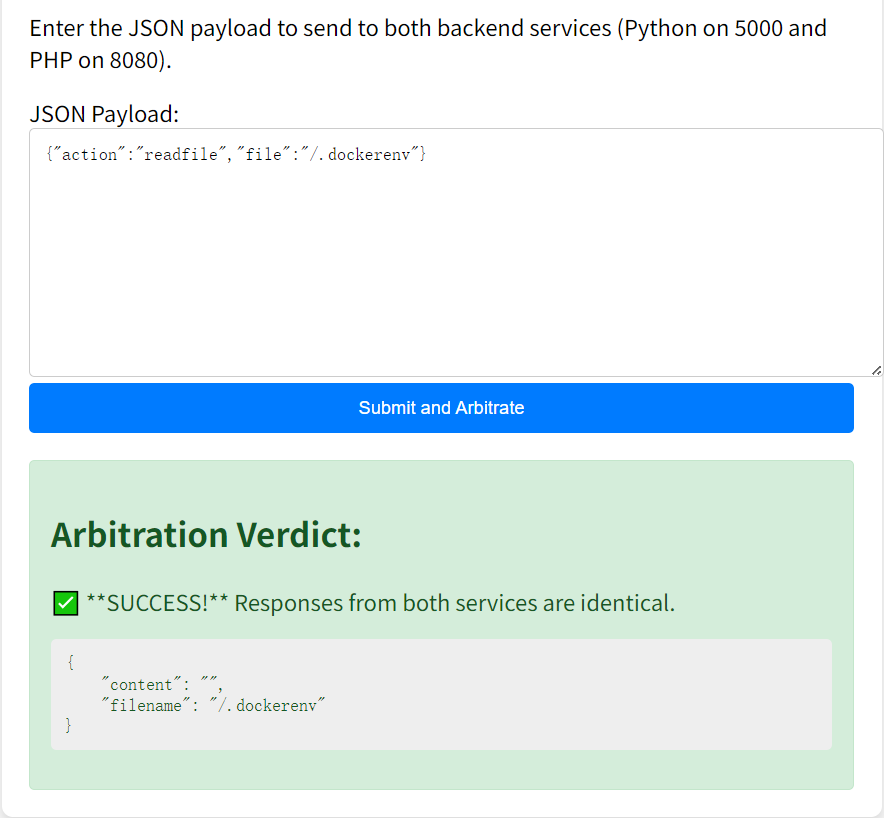Click the "JSON Payload:" field label
Viewport: 884px width, 818px height.
click(x=104, y=114)
